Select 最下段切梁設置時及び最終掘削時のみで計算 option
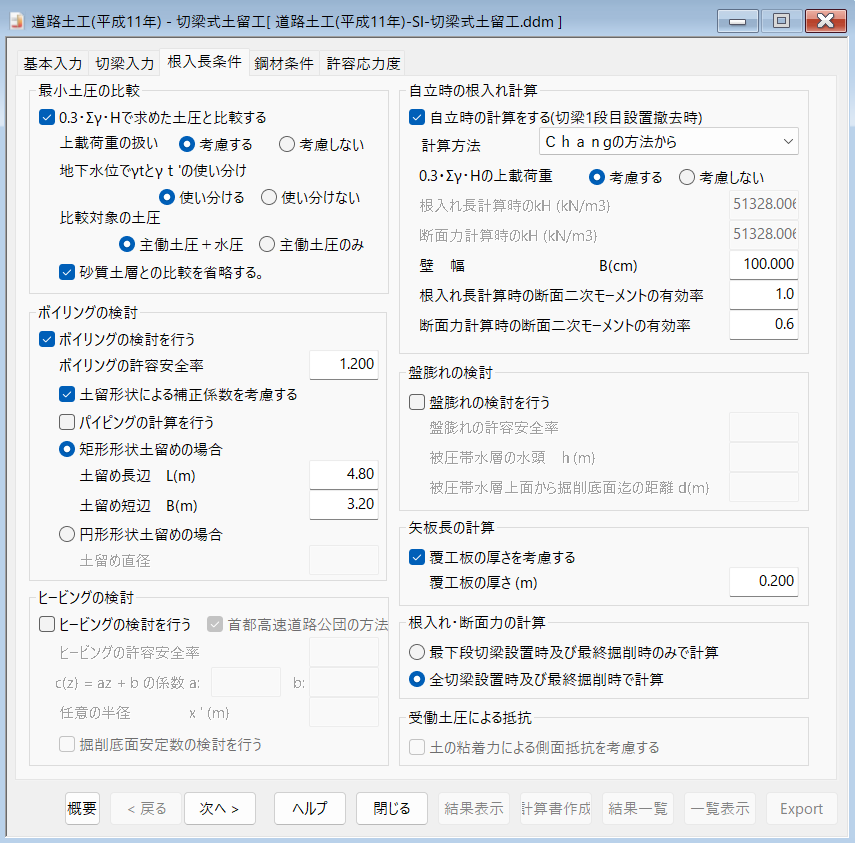This screenshot has height=843, width=855. tap(417, 652)
